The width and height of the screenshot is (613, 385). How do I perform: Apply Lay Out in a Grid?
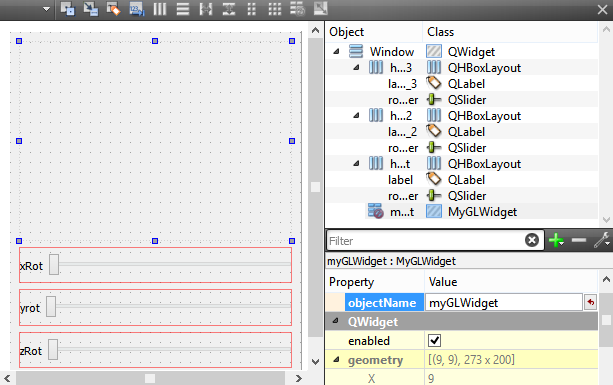275,9
